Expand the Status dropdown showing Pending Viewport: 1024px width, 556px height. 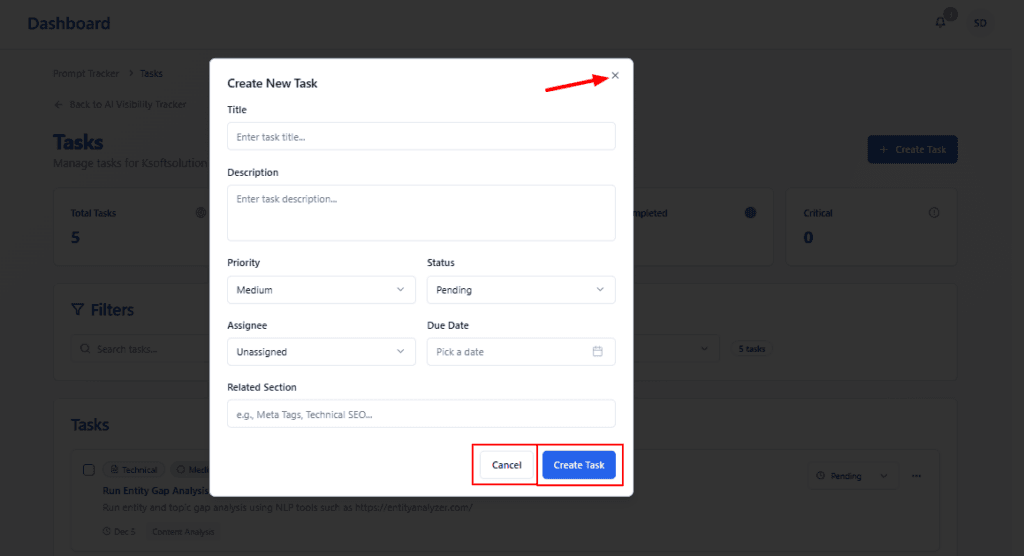coord(520,290)
